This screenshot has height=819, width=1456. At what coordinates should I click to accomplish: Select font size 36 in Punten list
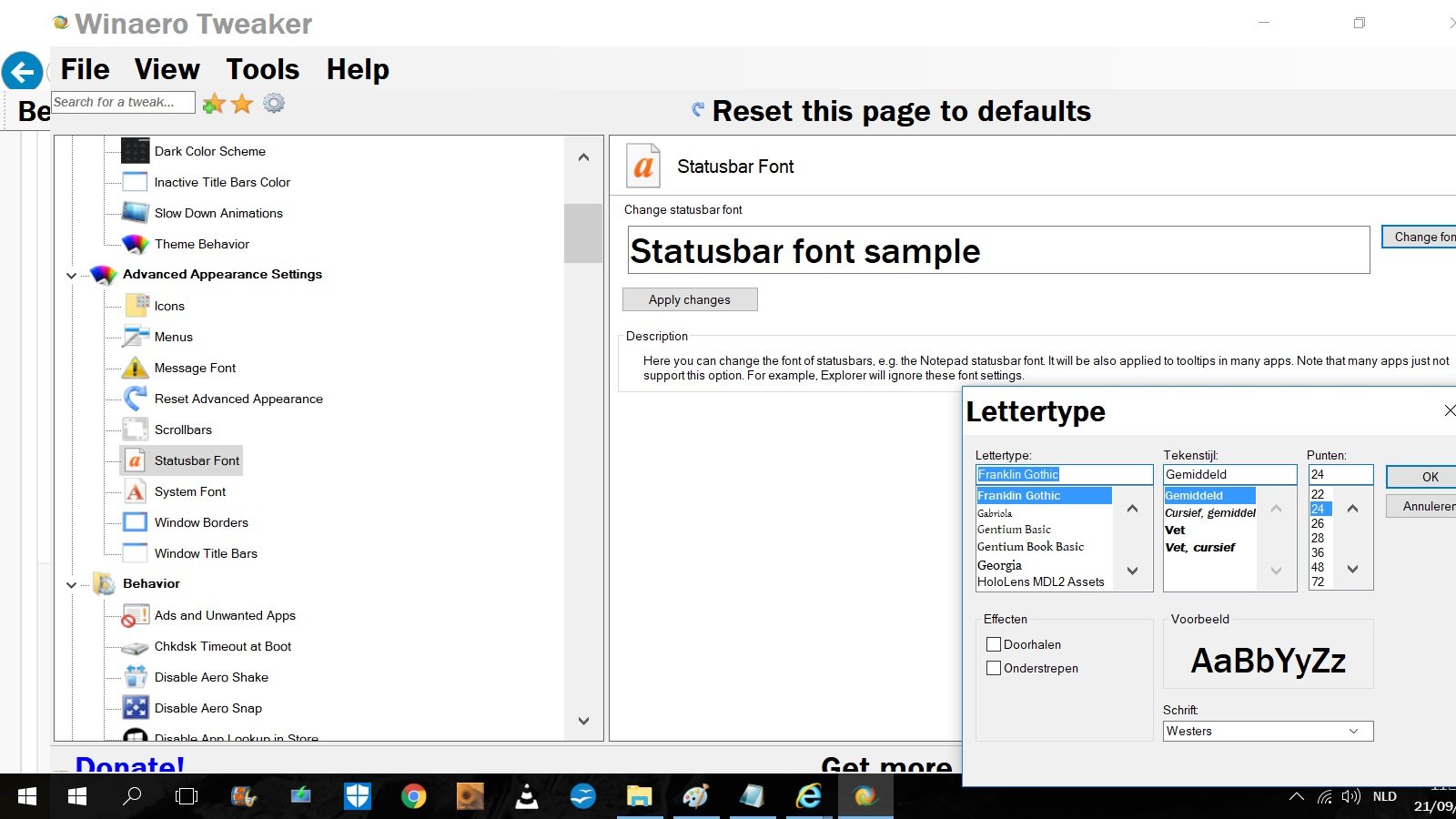point(1318,552)
